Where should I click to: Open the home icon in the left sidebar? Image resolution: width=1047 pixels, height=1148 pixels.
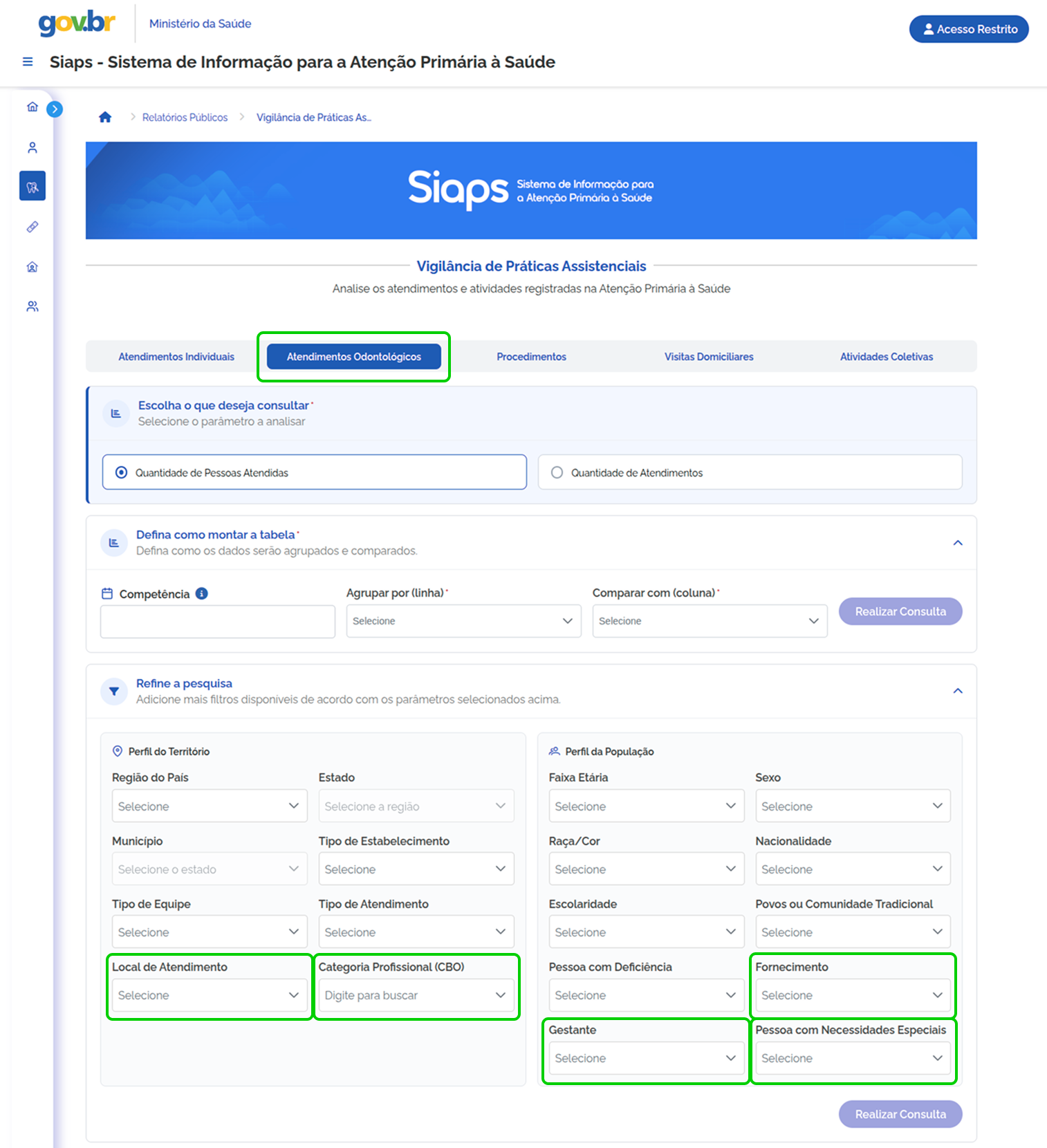pyautogui.click(x=32, y=107)
